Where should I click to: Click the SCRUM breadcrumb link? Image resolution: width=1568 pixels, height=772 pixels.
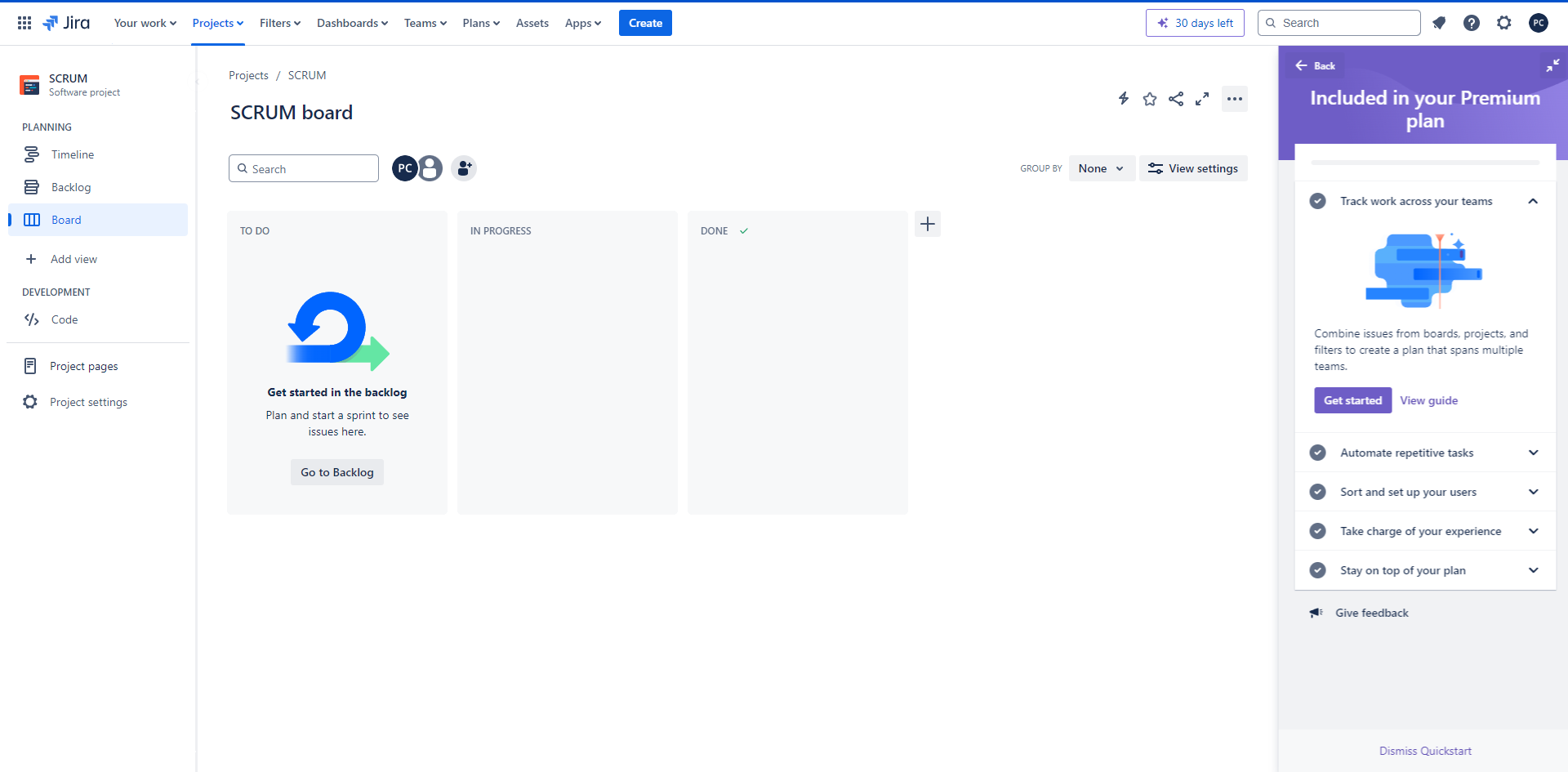pyautogui.click(x=307, y=75)
